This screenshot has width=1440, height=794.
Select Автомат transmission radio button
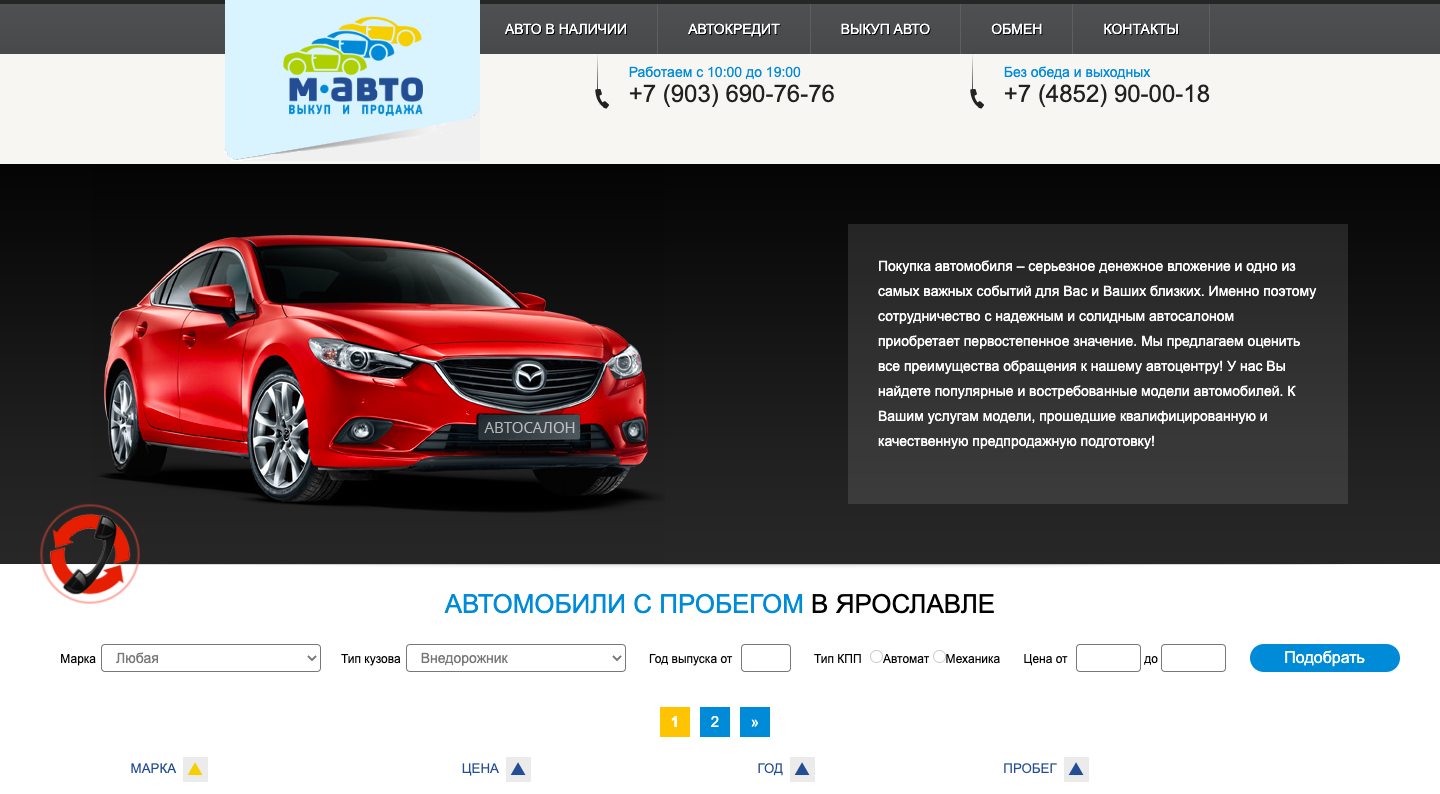(876, 657)
